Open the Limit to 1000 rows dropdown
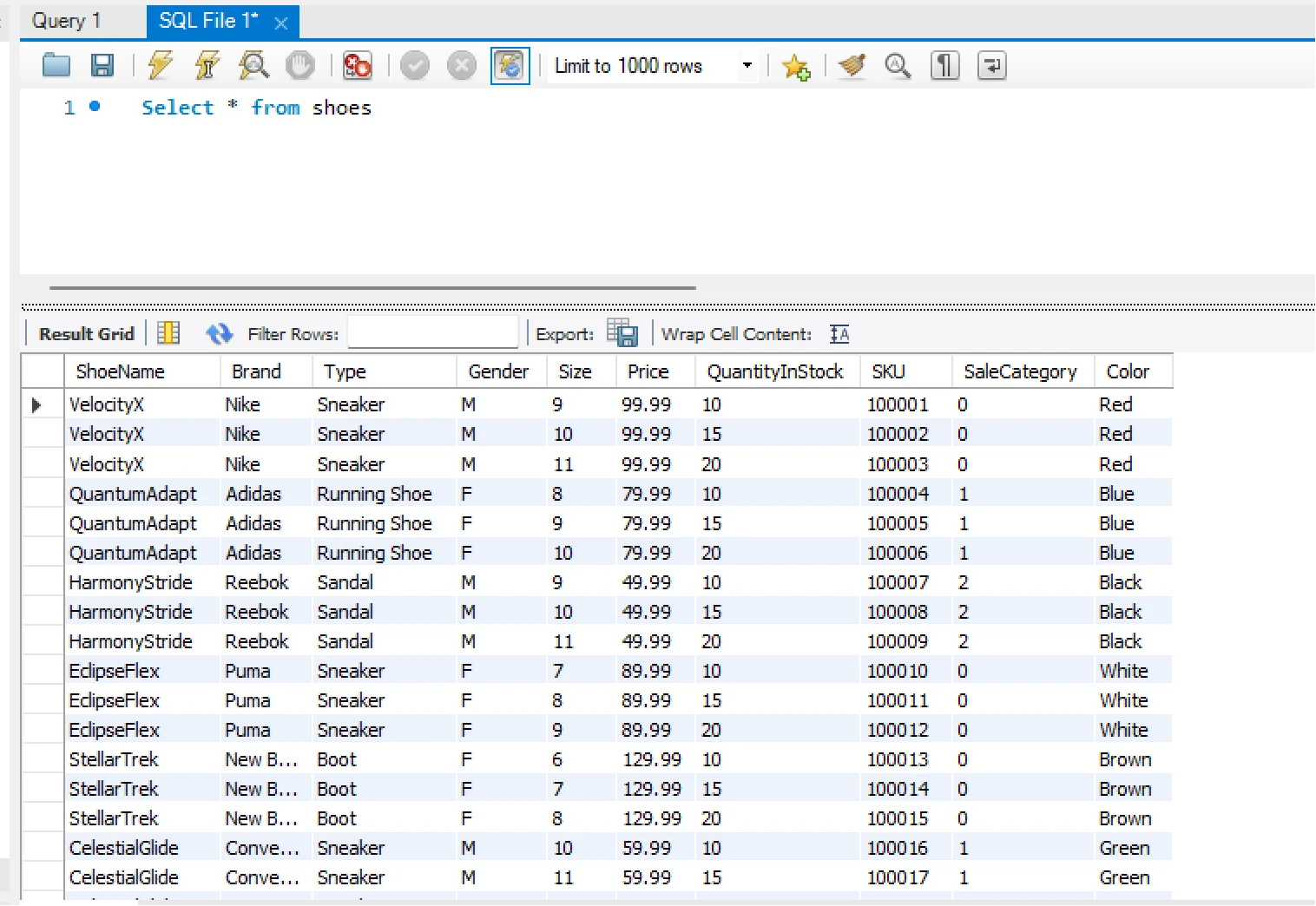1316x906 pixels. (747, 66)
